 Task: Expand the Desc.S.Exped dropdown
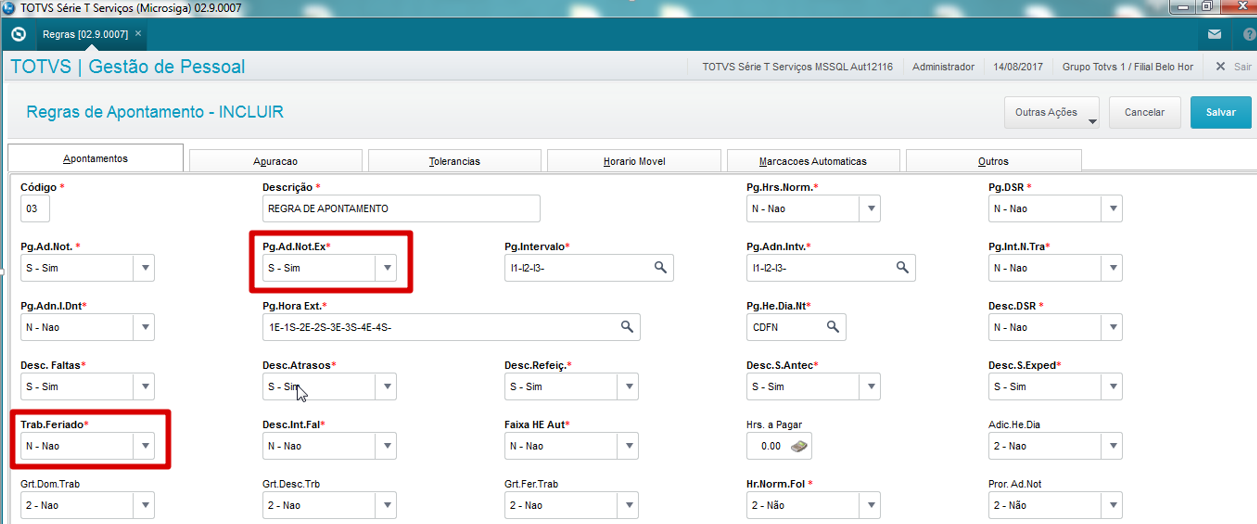(1113, 386)
